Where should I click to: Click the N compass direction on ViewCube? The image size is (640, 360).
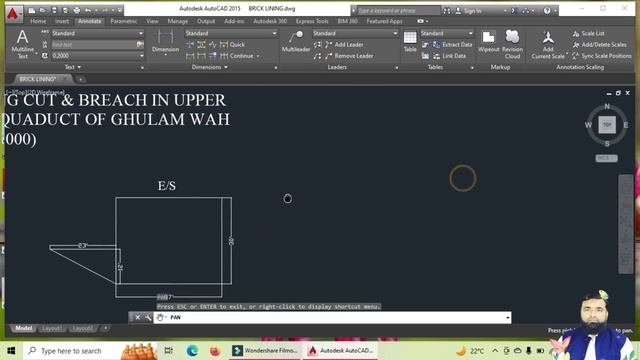[x=607, y=107]
